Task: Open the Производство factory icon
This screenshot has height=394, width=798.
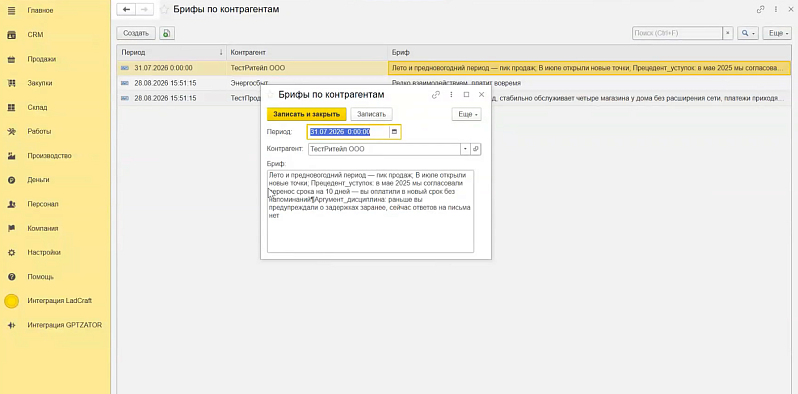Action: click(x=11, y=156)
